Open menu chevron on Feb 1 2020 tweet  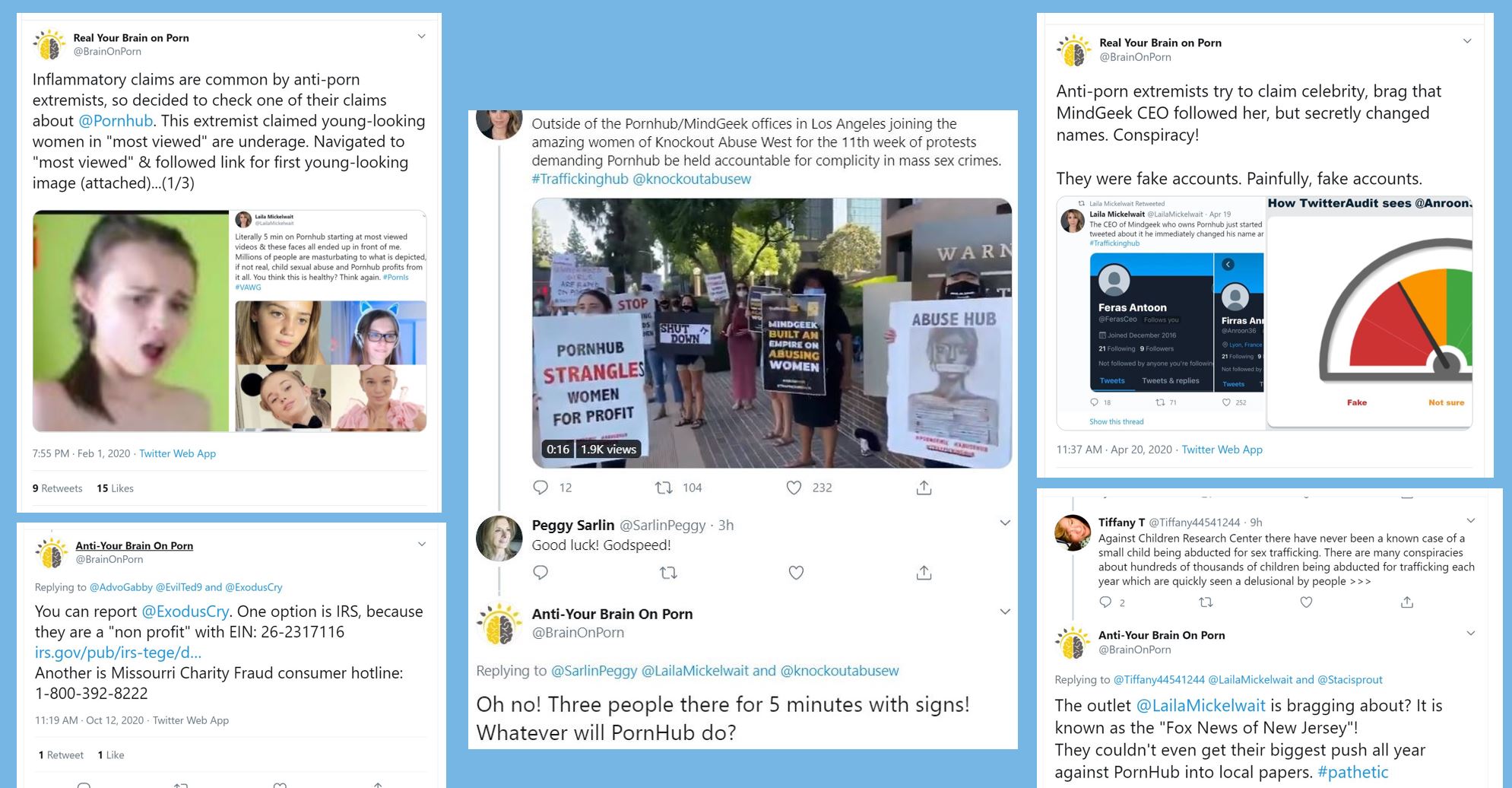(421, 37)
